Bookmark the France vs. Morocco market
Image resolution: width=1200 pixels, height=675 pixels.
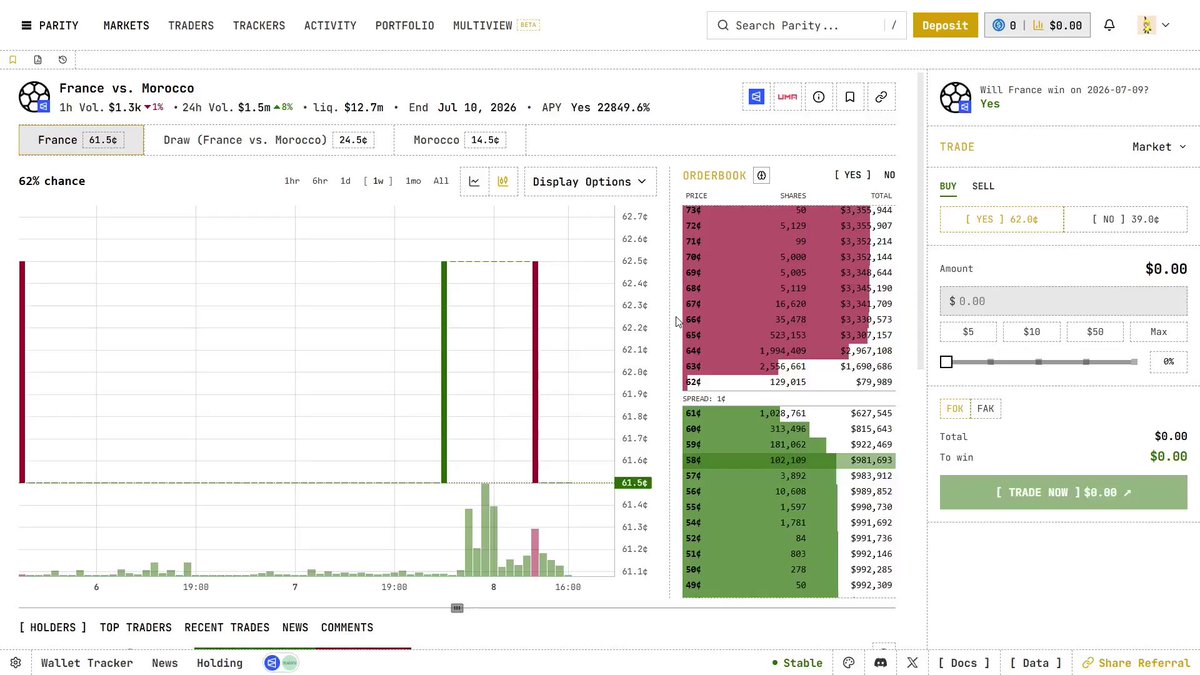[x=850, y=97]
